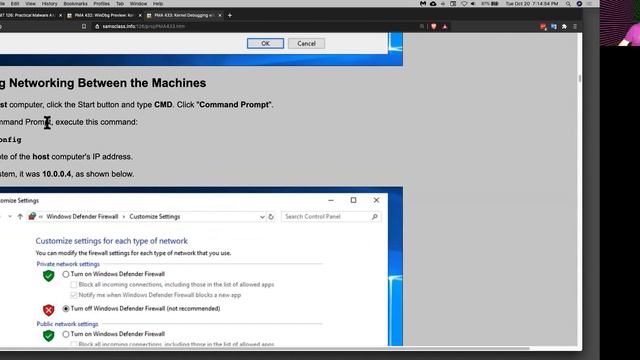
Task: Check Block all incoming connections under Private settings
Action: [x=74, y=285]
